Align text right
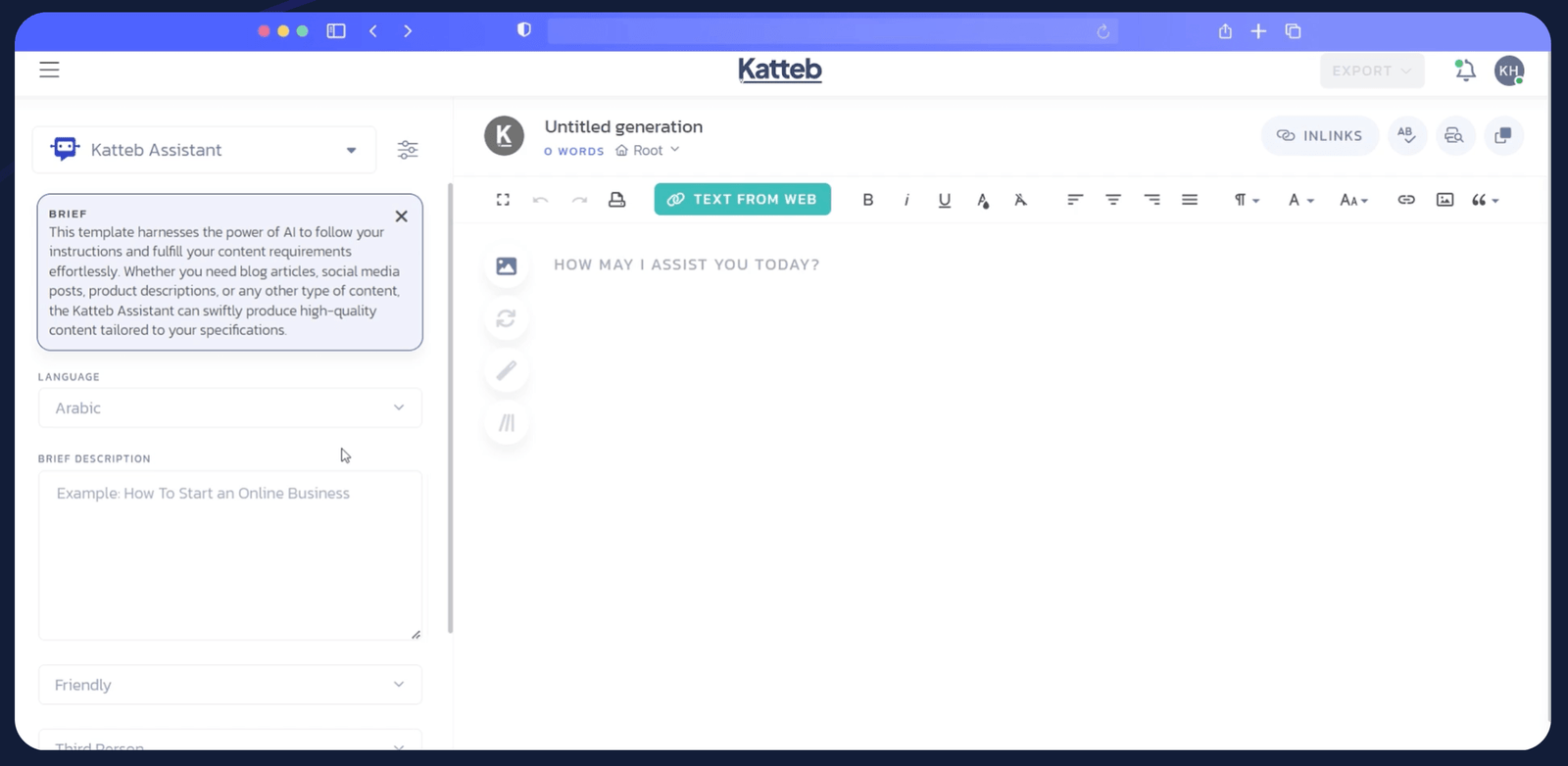This screenshot has width=1568, height=766. [x=1151, y=200]
